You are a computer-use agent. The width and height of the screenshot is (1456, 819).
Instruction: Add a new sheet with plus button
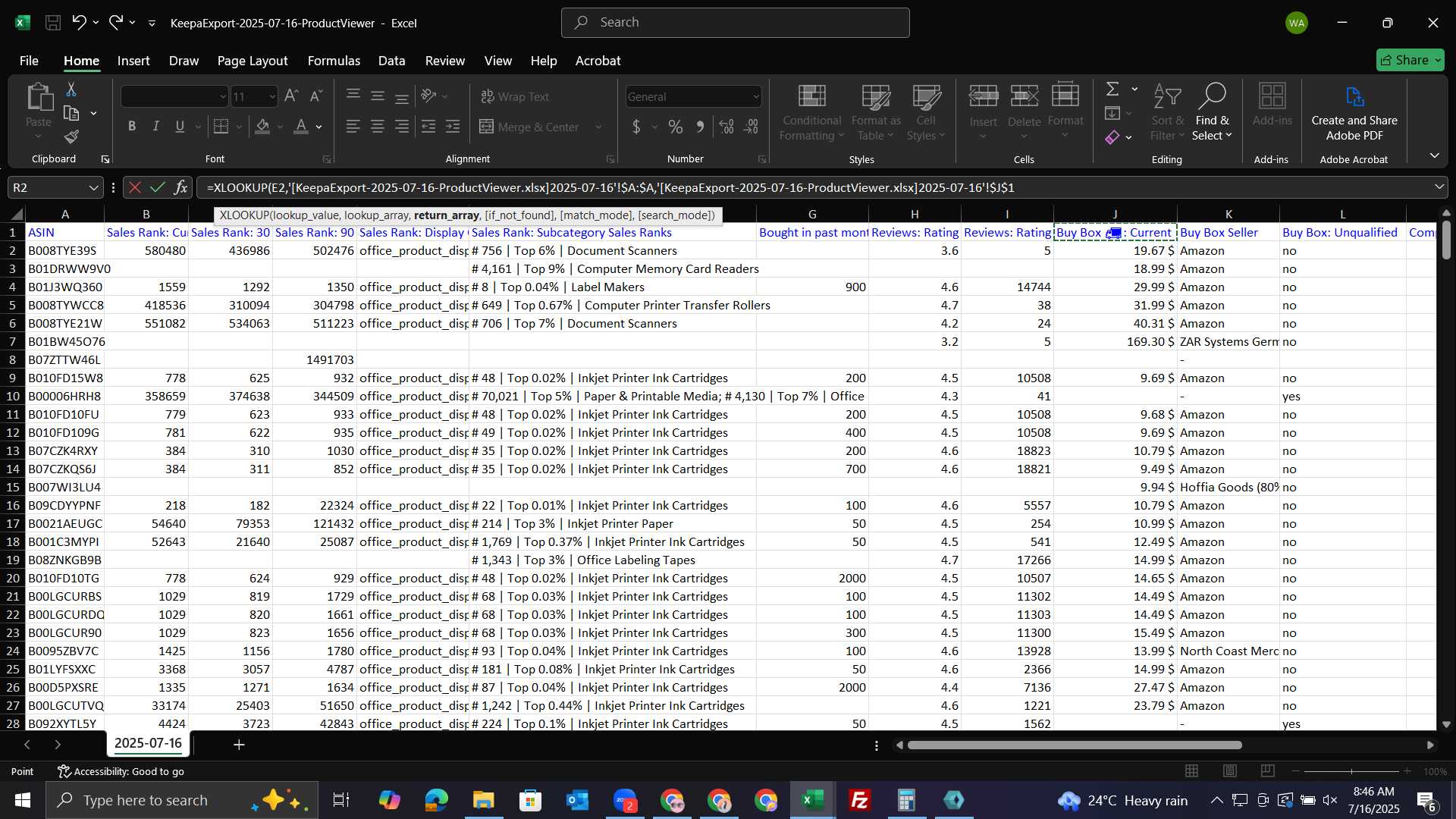point(239,745)
